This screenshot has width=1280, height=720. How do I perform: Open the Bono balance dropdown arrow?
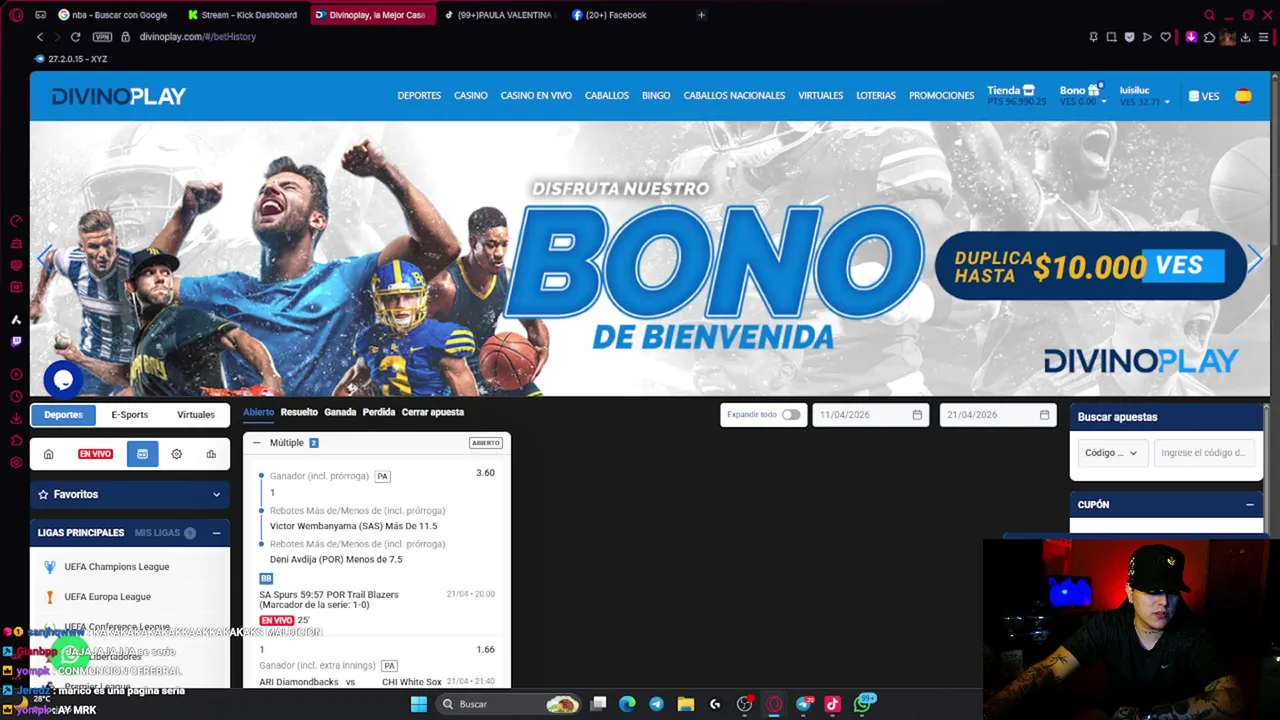point(1104,102)
